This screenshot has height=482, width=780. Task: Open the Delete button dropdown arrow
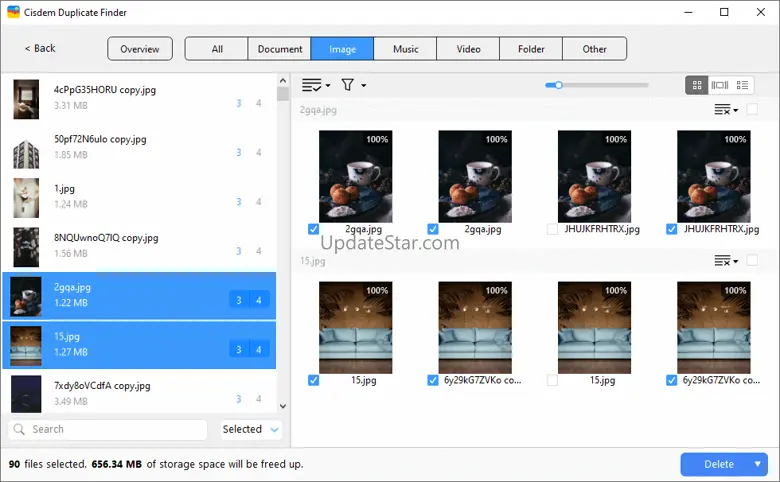(x=758, y=464)
